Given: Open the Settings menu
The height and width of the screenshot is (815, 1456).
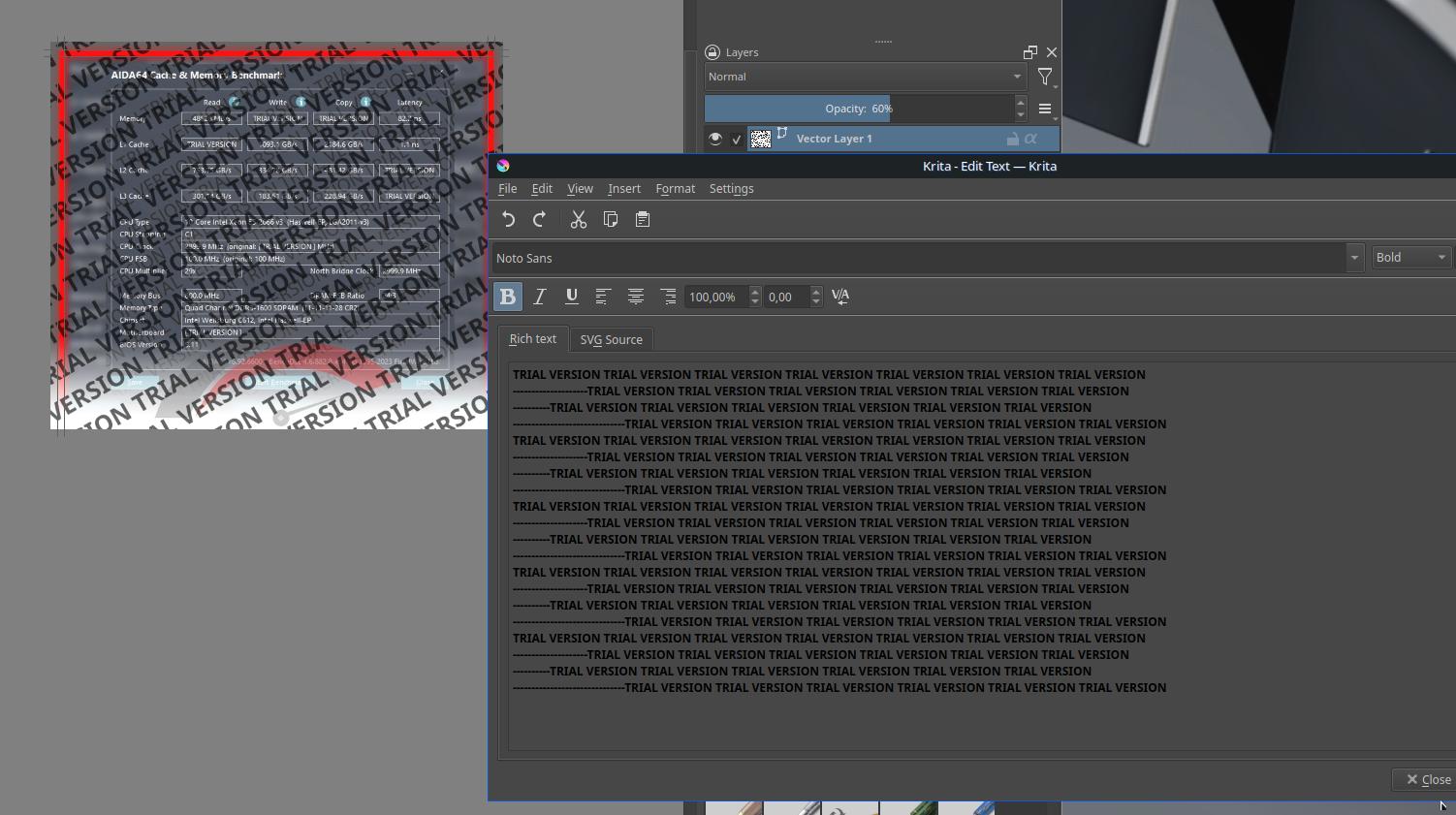Looking at the screenshot, I should coord(732,189).
